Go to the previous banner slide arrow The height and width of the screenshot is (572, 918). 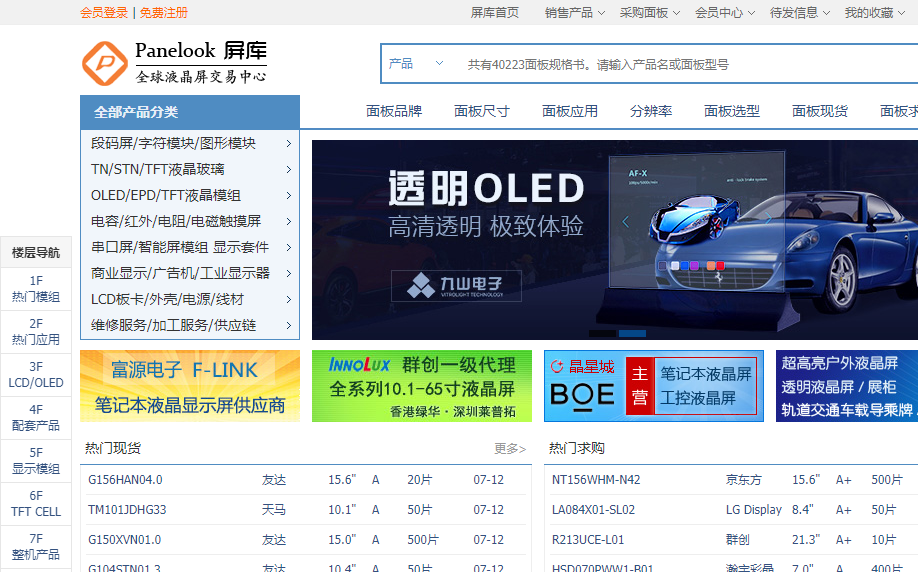tap(625, 222)
